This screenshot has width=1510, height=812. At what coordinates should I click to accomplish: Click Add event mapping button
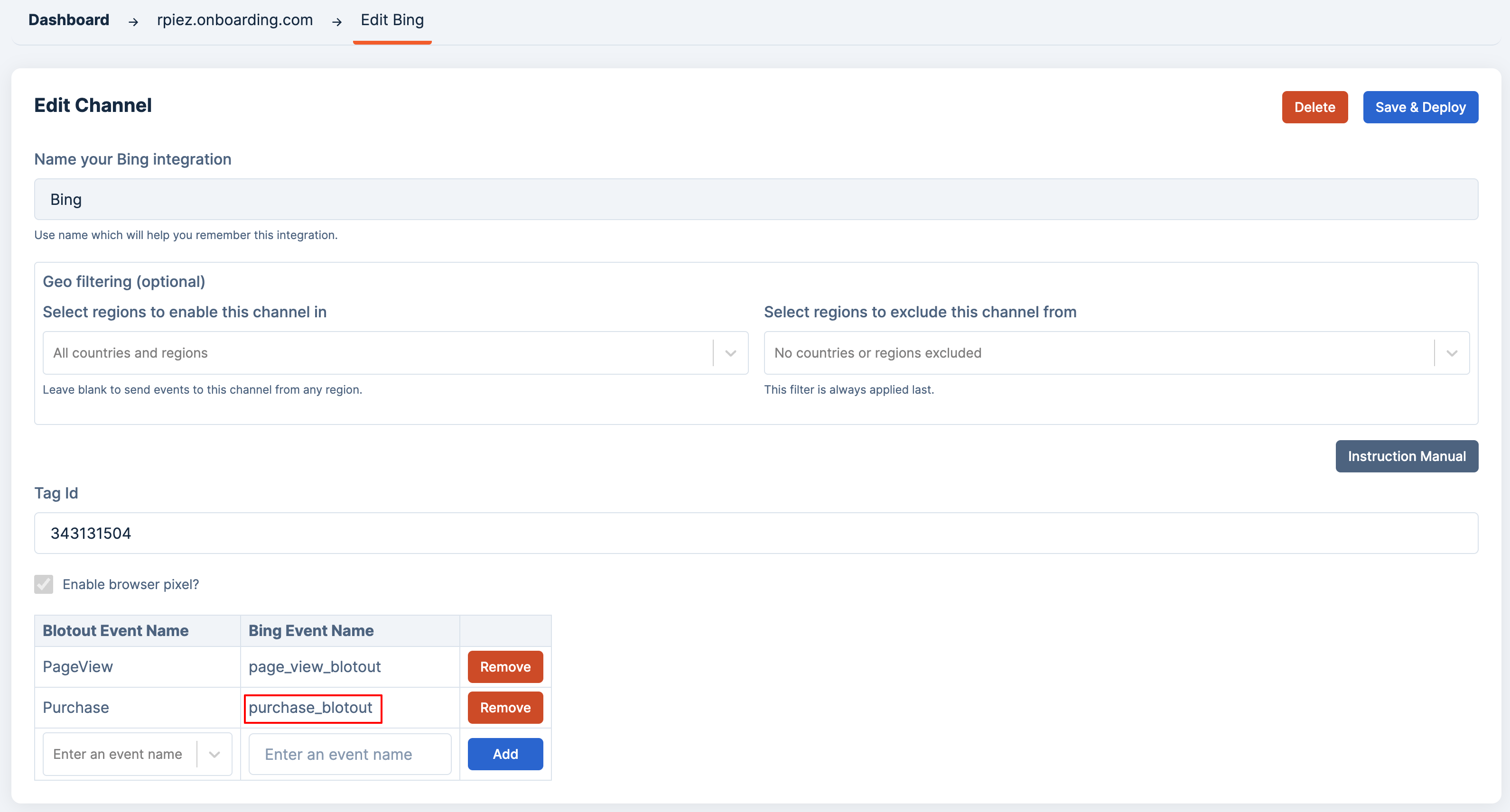click(505, 754)
